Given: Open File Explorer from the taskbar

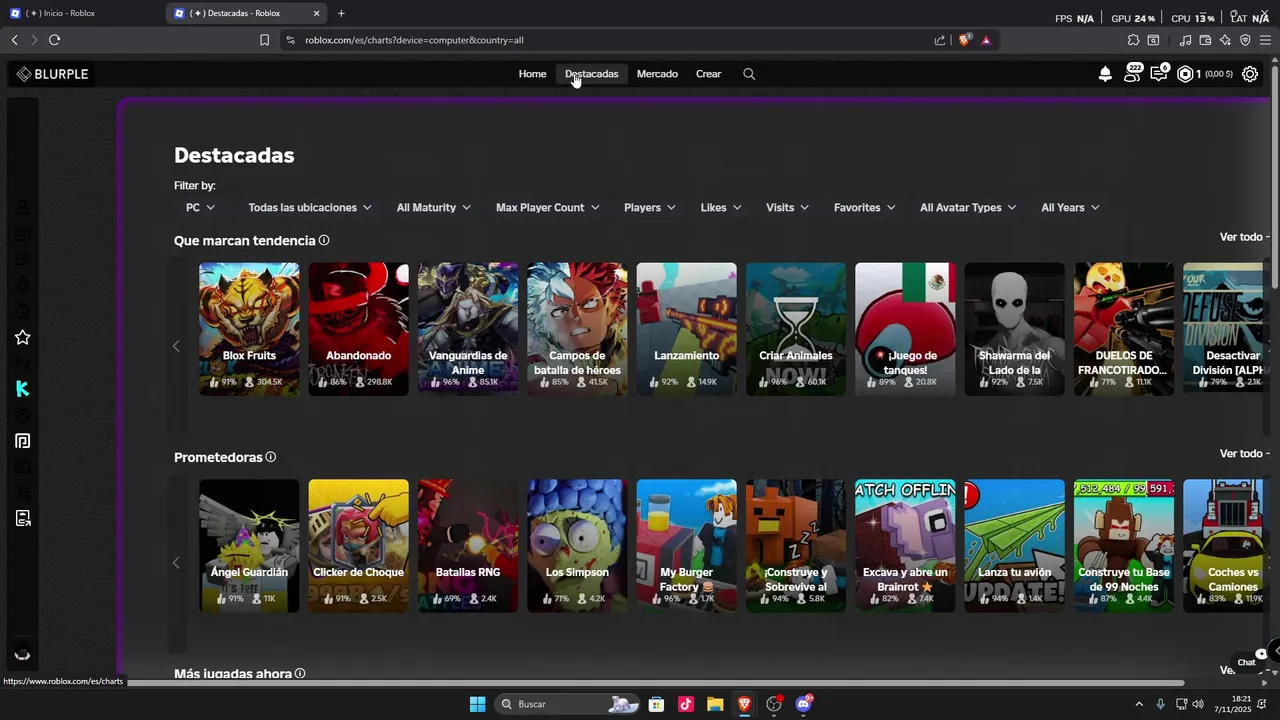Looking at the screenshot, I should coord(715,704).
